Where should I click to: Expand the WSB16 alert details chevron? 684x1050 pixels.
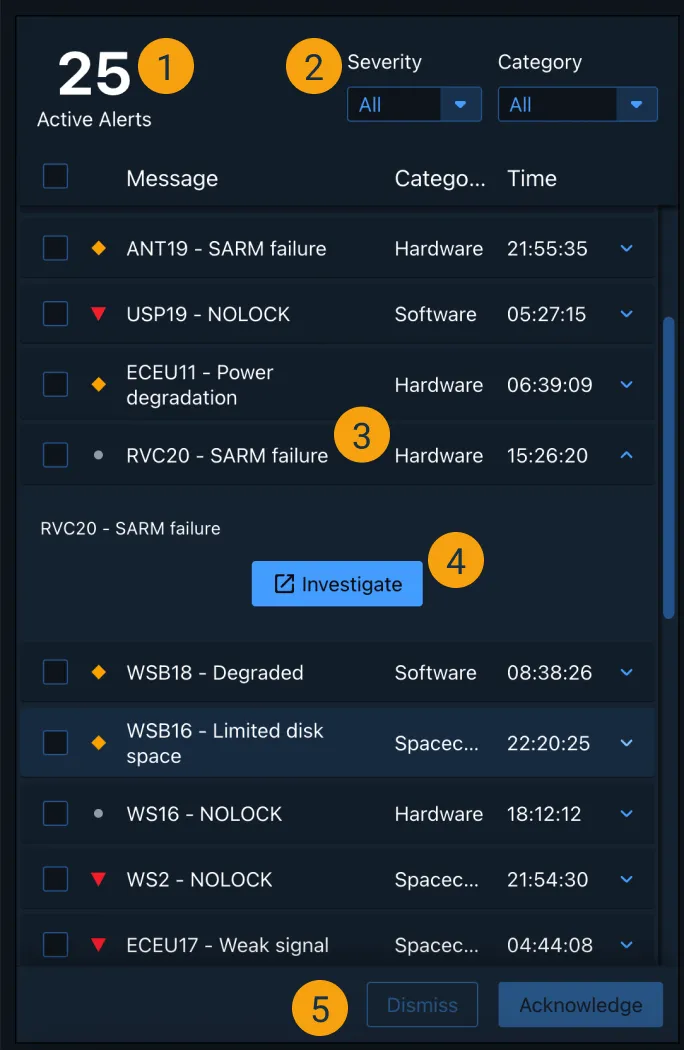tap(626, 743)
